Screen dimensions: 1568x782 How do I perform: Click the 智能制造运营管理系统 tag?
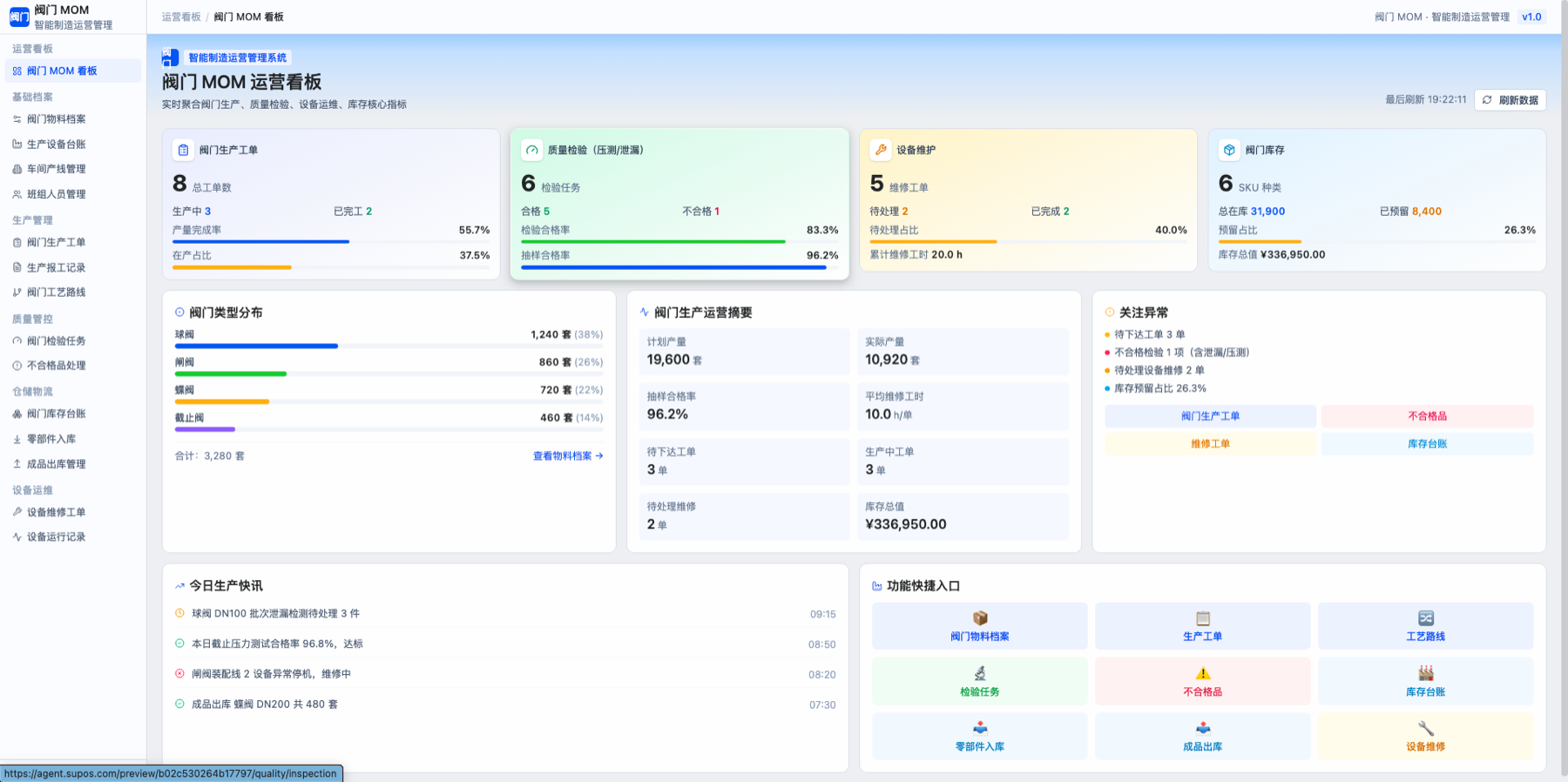click(237, 57)
